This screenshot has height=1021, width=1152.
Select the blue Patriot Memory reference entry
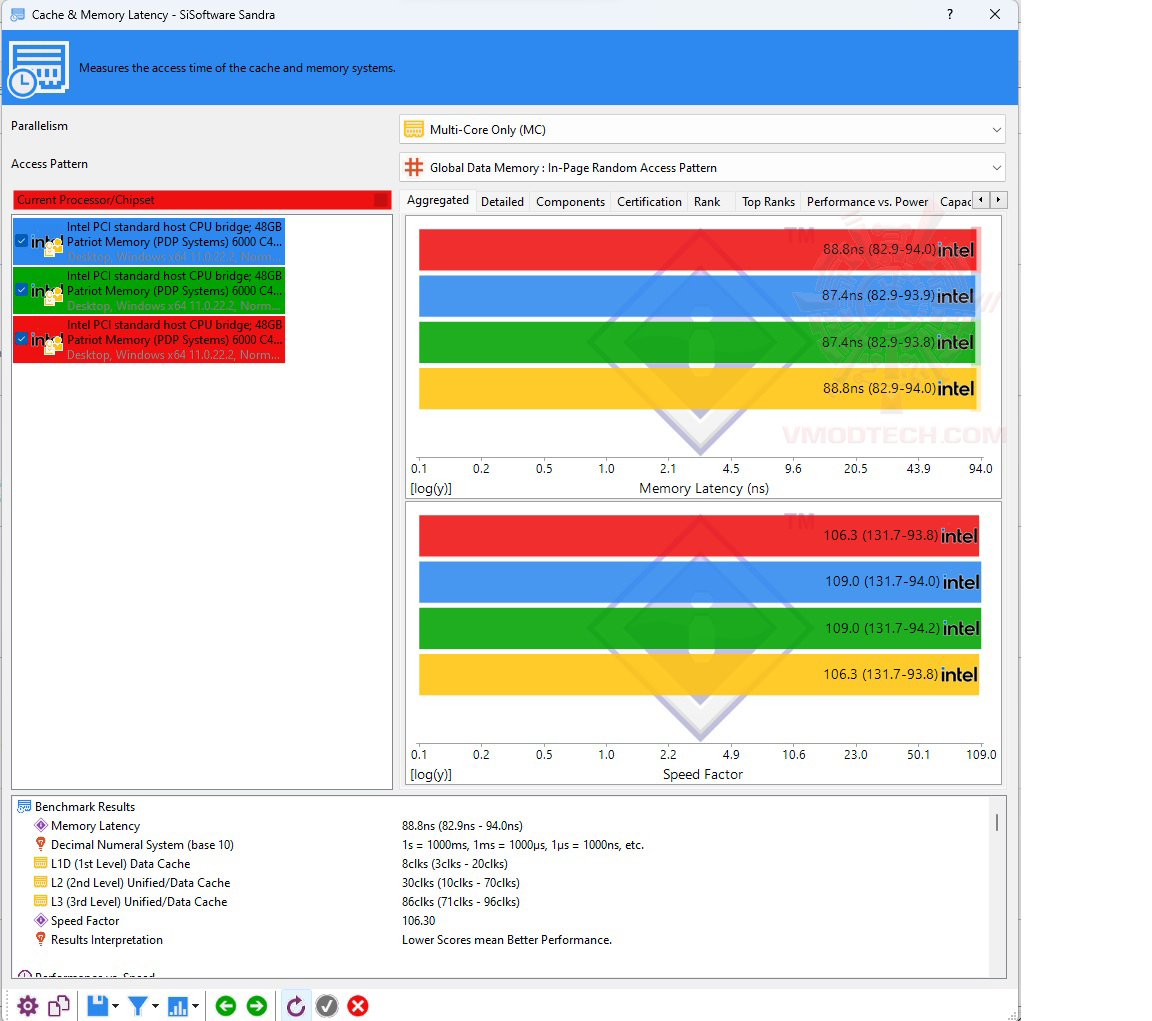pos(149,241)
